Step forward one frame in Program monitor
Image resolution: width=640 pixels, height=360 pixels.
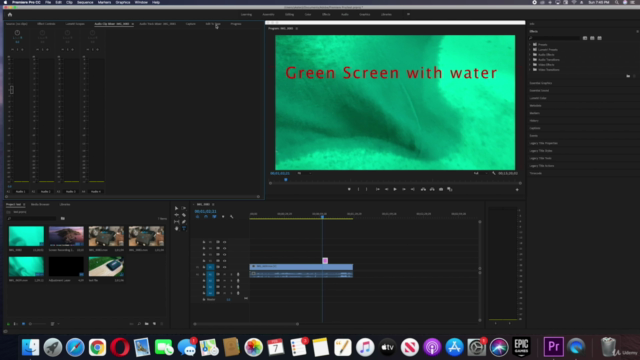tap(404, 189)
